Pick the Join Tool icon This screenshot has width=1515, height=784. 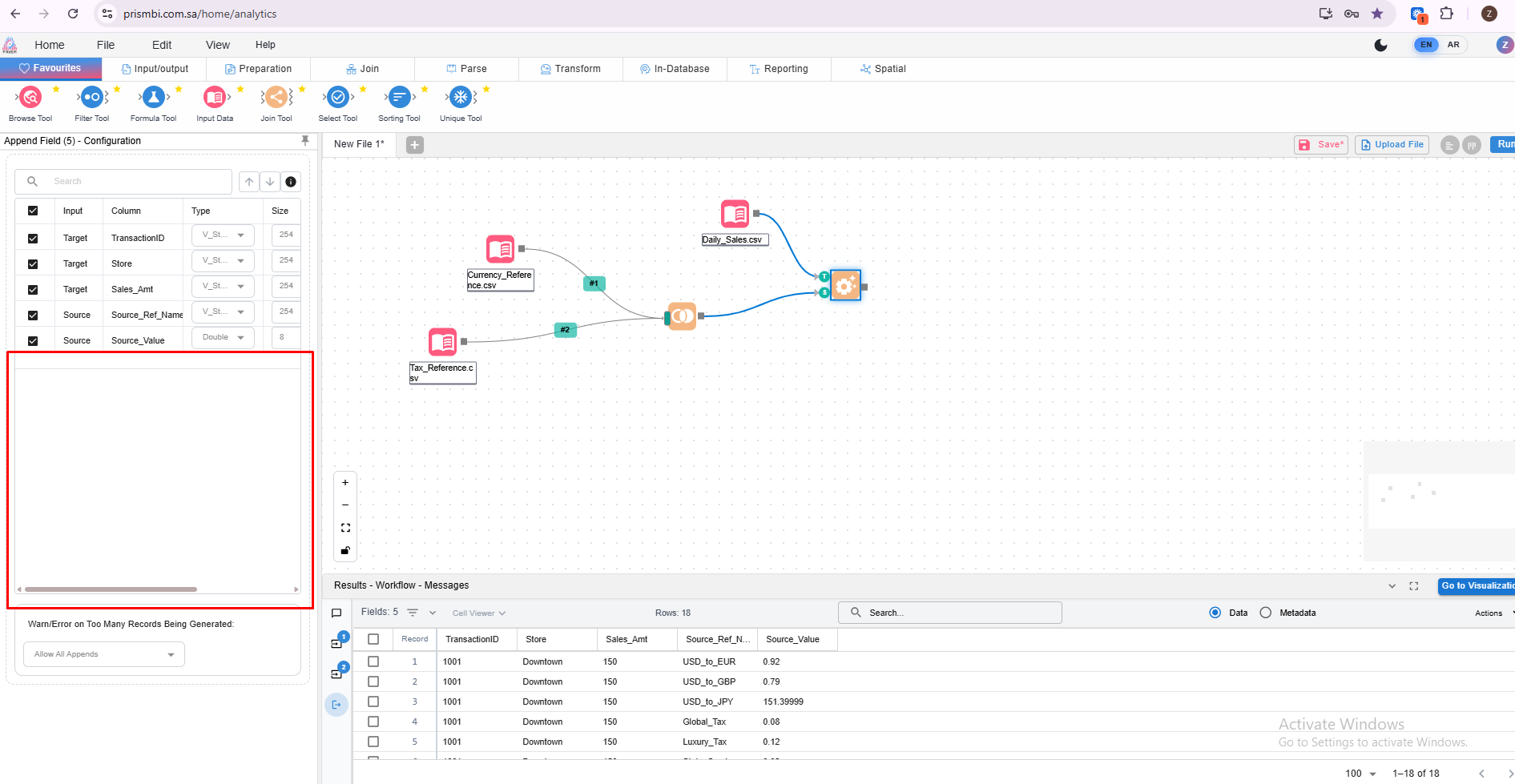[276, 98]
